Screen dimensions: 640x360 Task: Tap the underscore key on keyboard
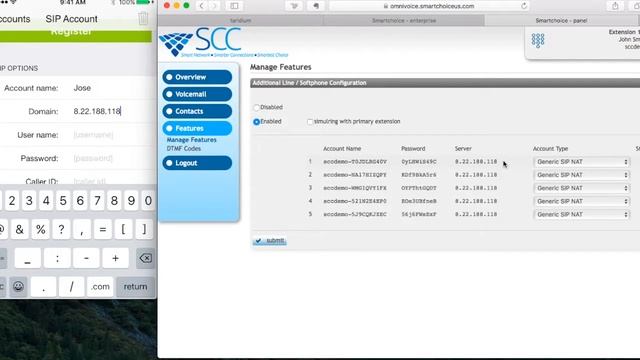tap(27, 258)
